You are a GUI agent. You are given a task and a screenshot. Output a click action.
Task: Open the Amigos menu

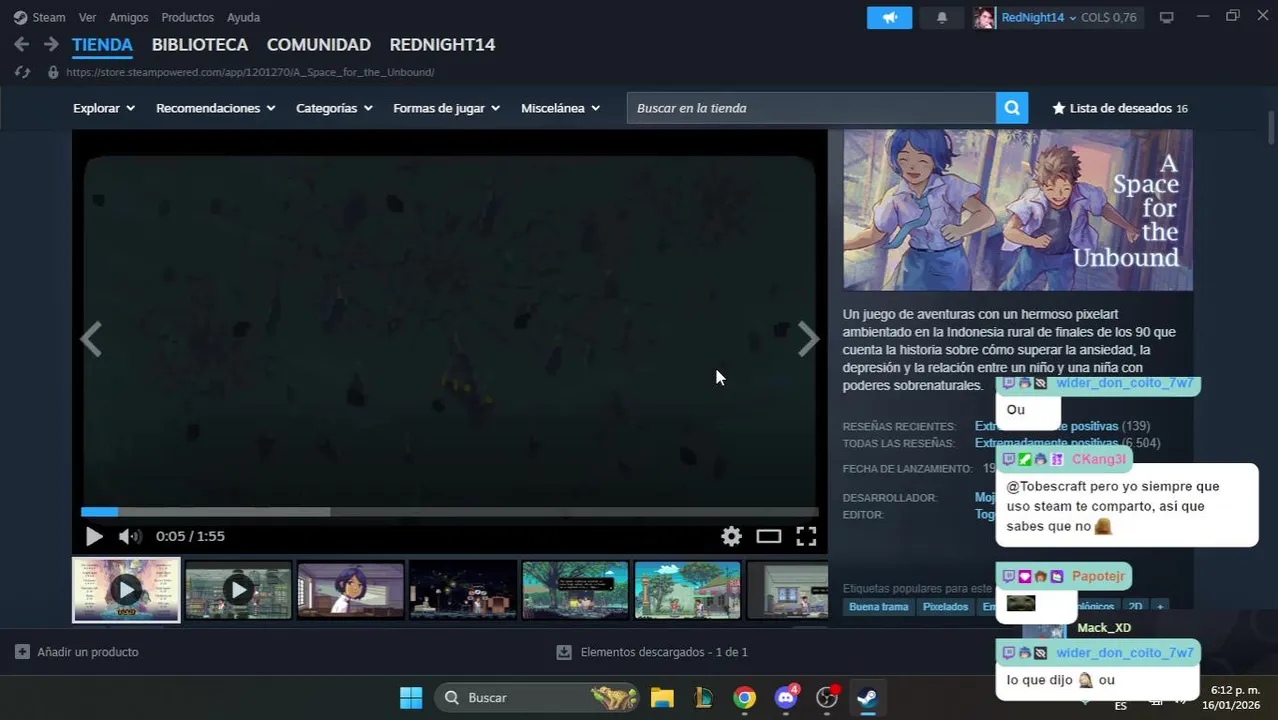(x=128, y=17)
